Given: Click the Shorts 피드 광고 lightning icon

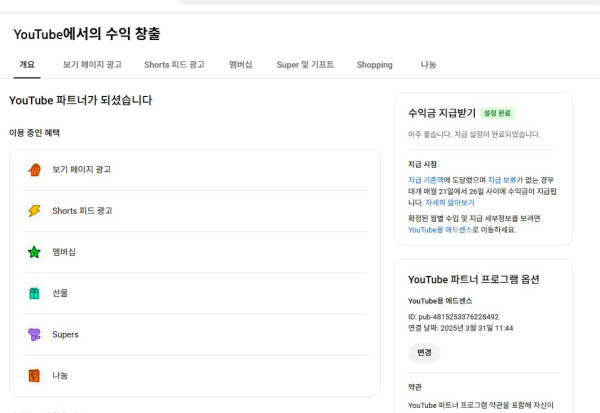Looking at the screenshot, I should pyautogui.click(x=34, y=211).
